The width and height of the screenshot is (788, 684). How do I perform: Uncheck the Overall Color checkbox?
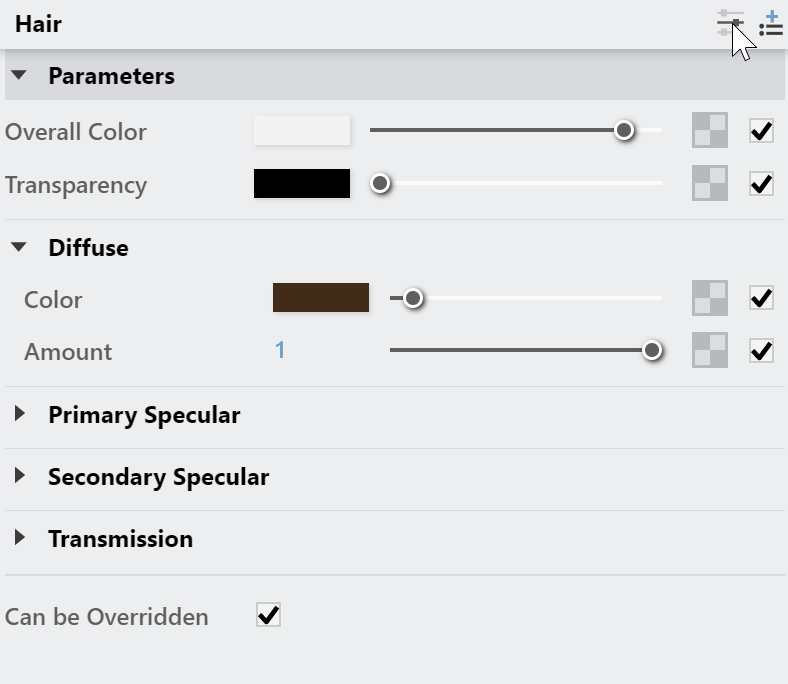click(761, 131)
